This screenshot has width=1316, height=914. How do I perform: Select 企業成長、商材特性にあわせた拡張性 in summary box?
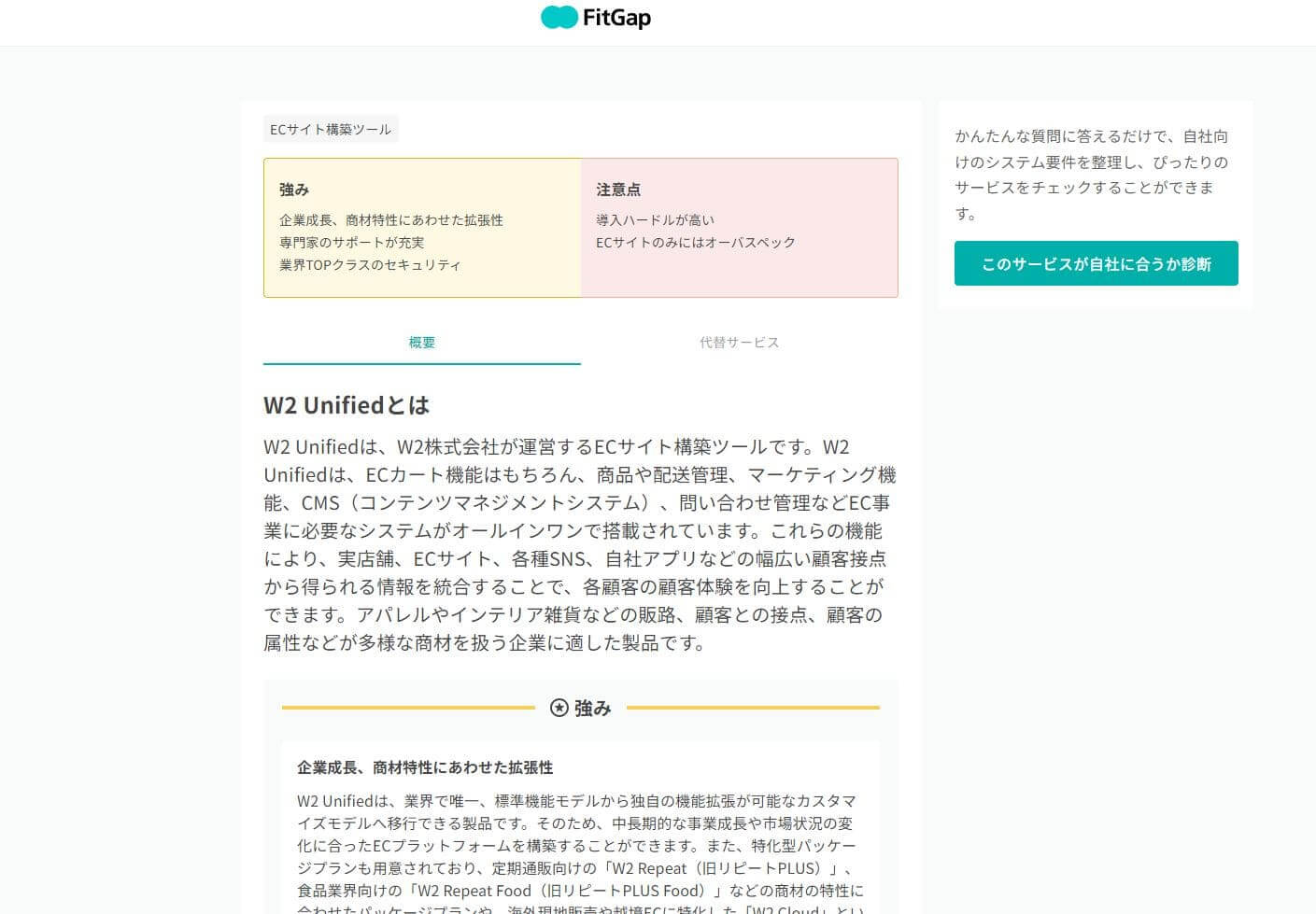coord(391,220)
